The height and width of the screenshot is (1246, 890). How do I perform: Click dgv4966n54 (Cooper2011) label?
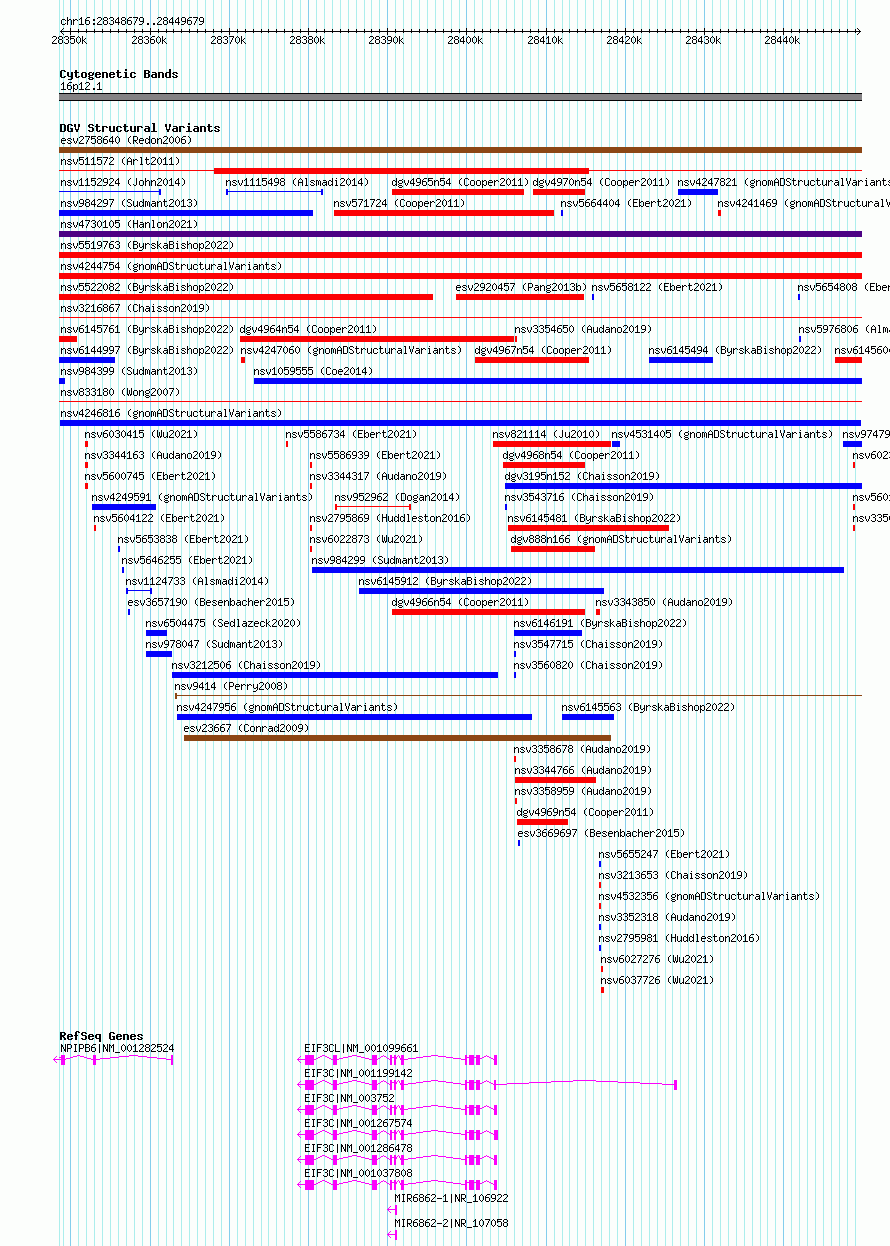point(460,602)
